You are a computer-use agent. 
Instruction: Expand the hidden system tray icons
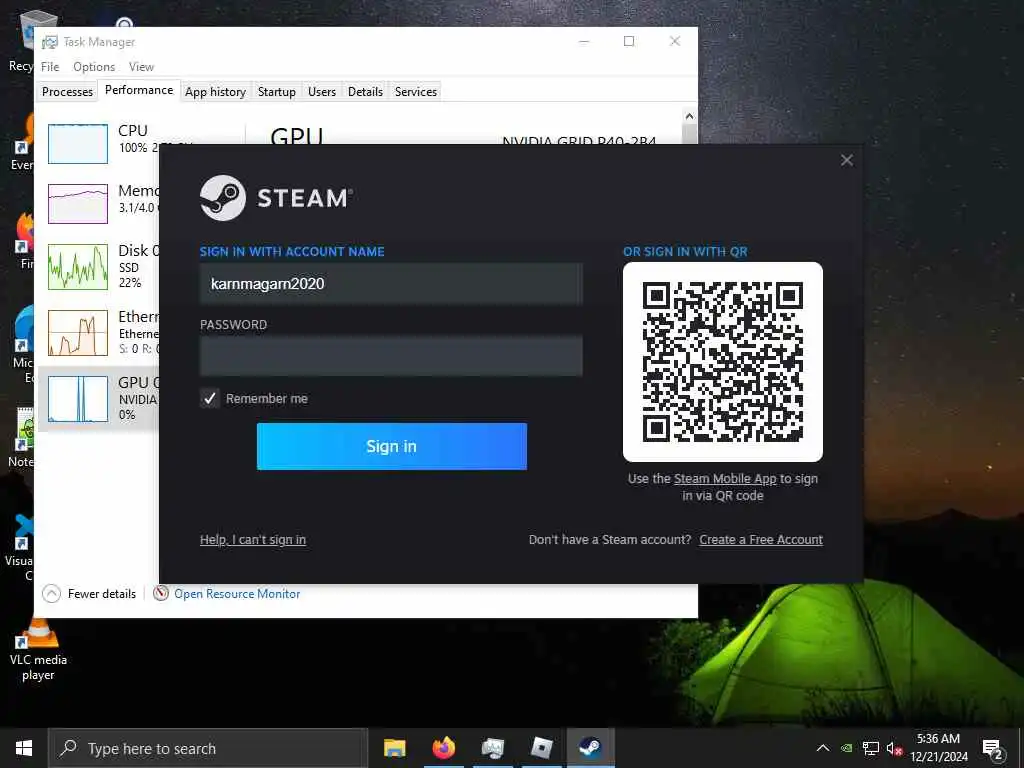[x=823, y=748]
